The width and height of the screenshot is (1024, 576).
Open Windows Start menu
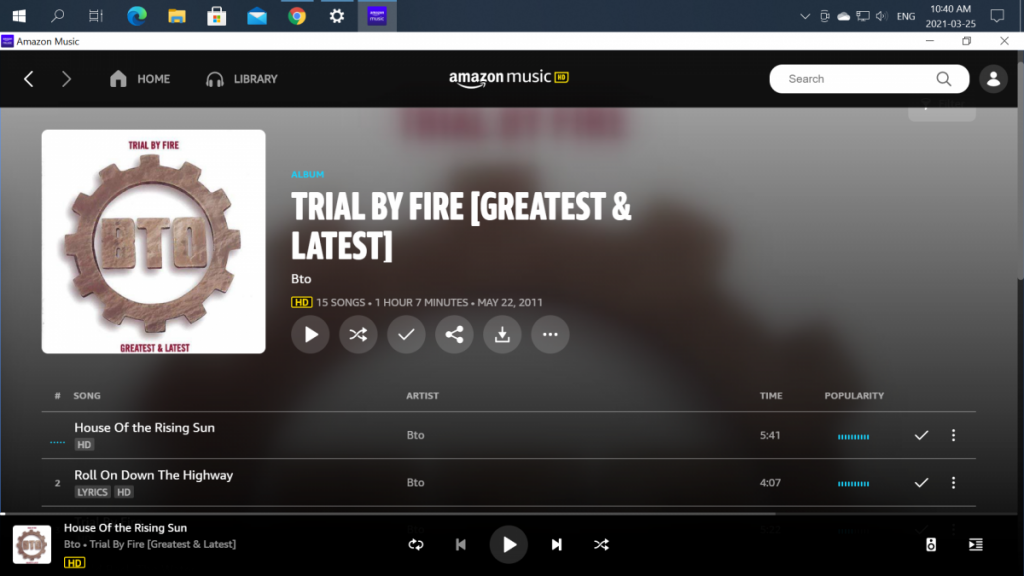pyautogui.click(x=19, y=16)
